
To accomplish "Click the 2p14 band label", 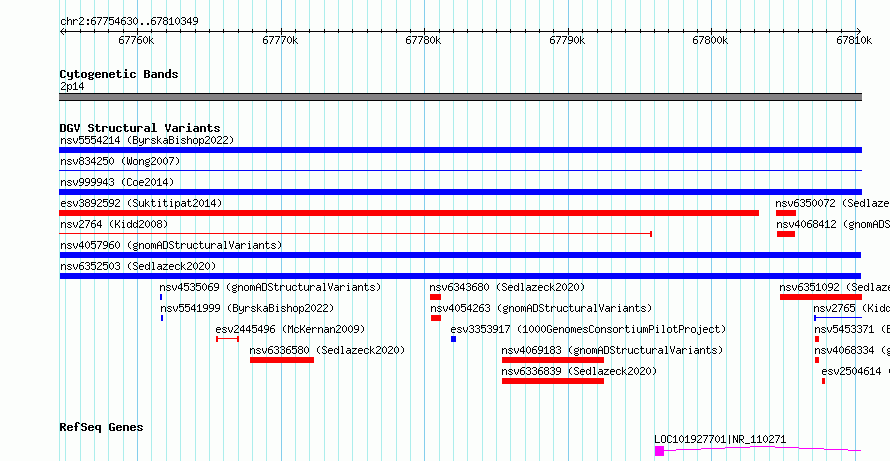I will click(72, 87).
